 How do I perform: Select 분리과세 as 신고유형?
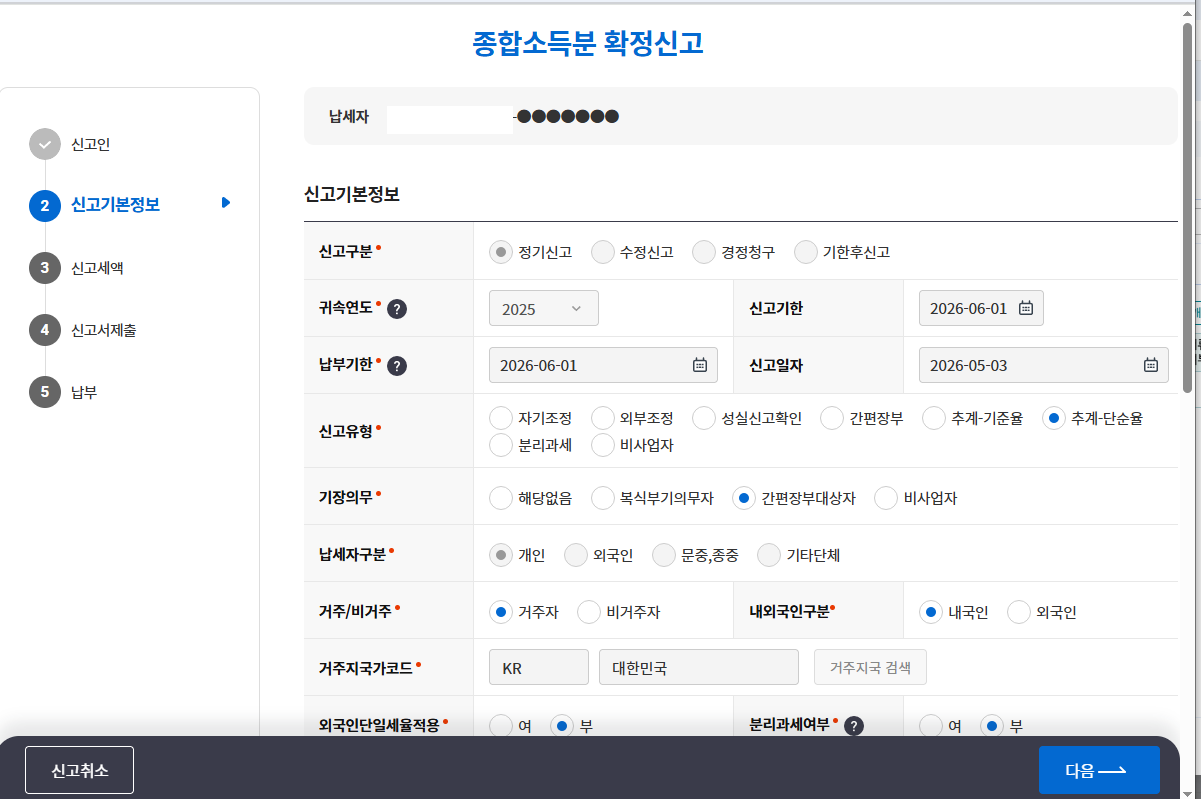click(501, 445)
